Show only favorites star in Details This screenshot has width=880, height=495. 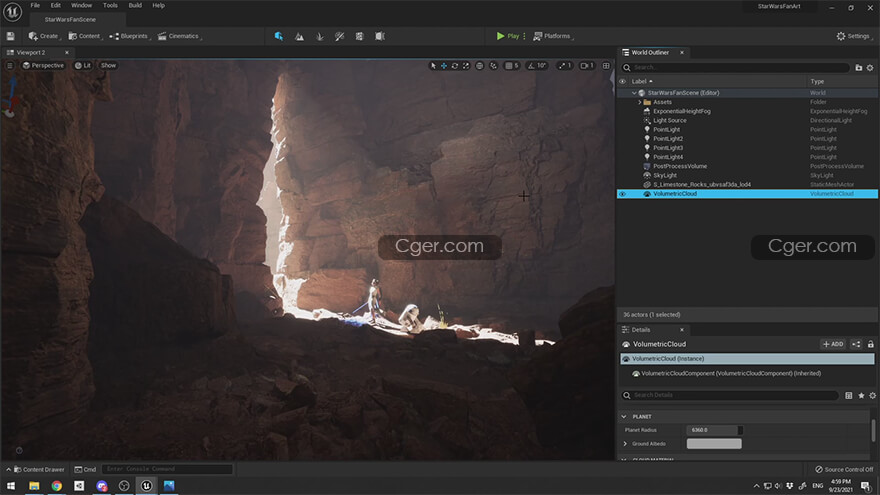point(861,396)
